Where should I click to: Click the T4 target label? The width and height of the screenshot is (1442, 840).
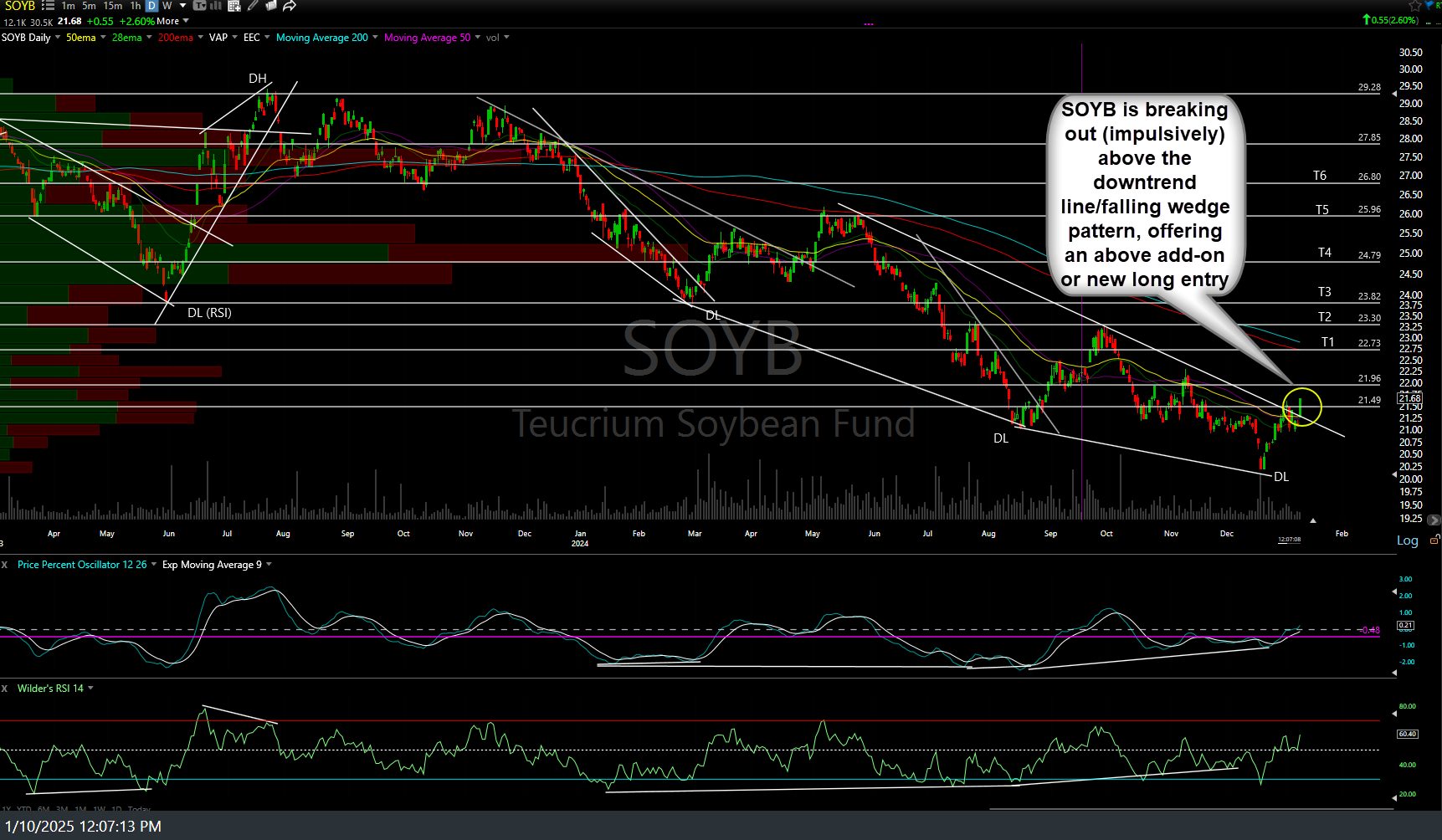pyautogui.click(x=1325, y=252)
